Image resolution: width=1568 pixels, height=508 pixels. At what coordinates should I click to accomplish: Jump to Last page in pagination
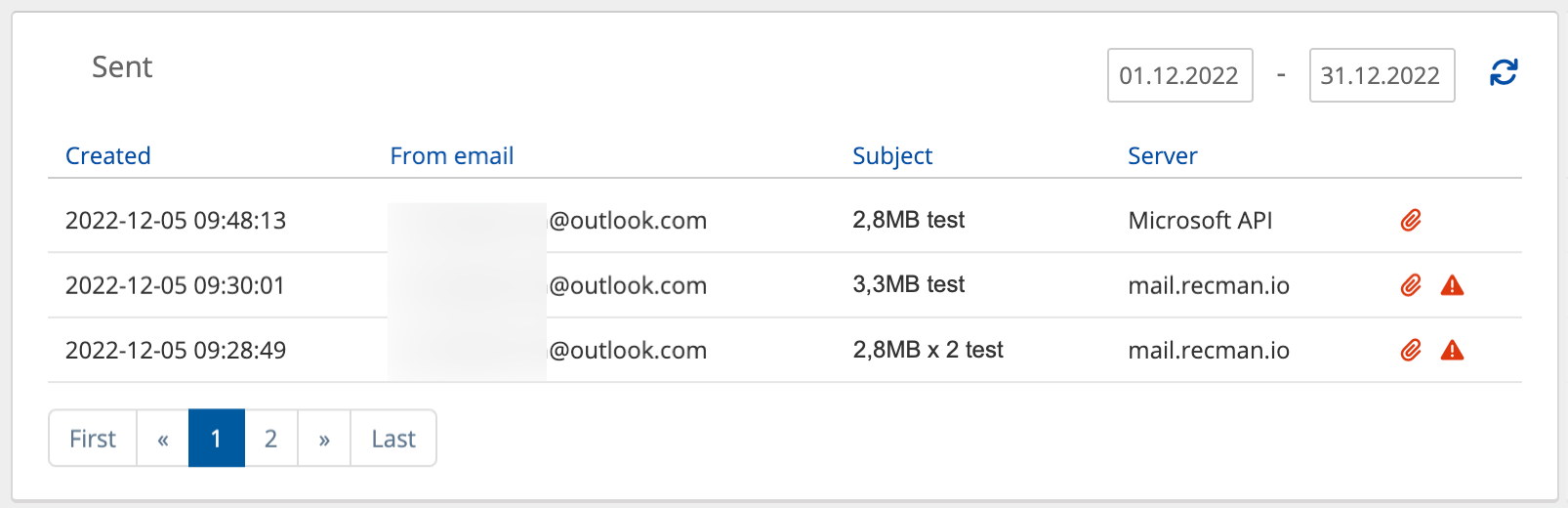pos(393,439)
